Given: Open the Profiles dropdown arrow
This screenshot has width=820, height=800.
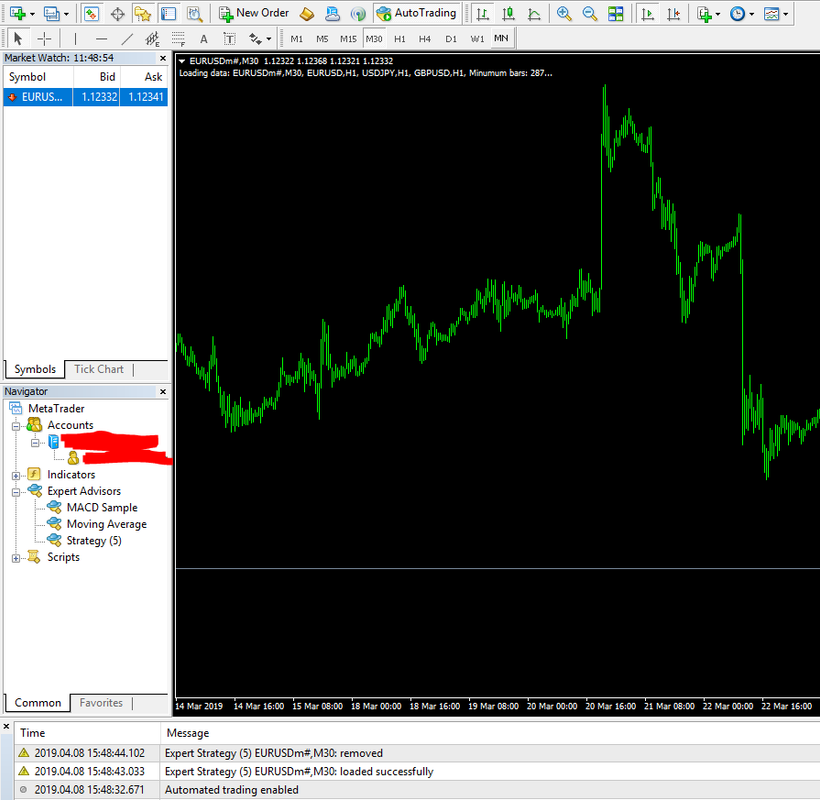Looking at the screenshot, I should point(66,14).
